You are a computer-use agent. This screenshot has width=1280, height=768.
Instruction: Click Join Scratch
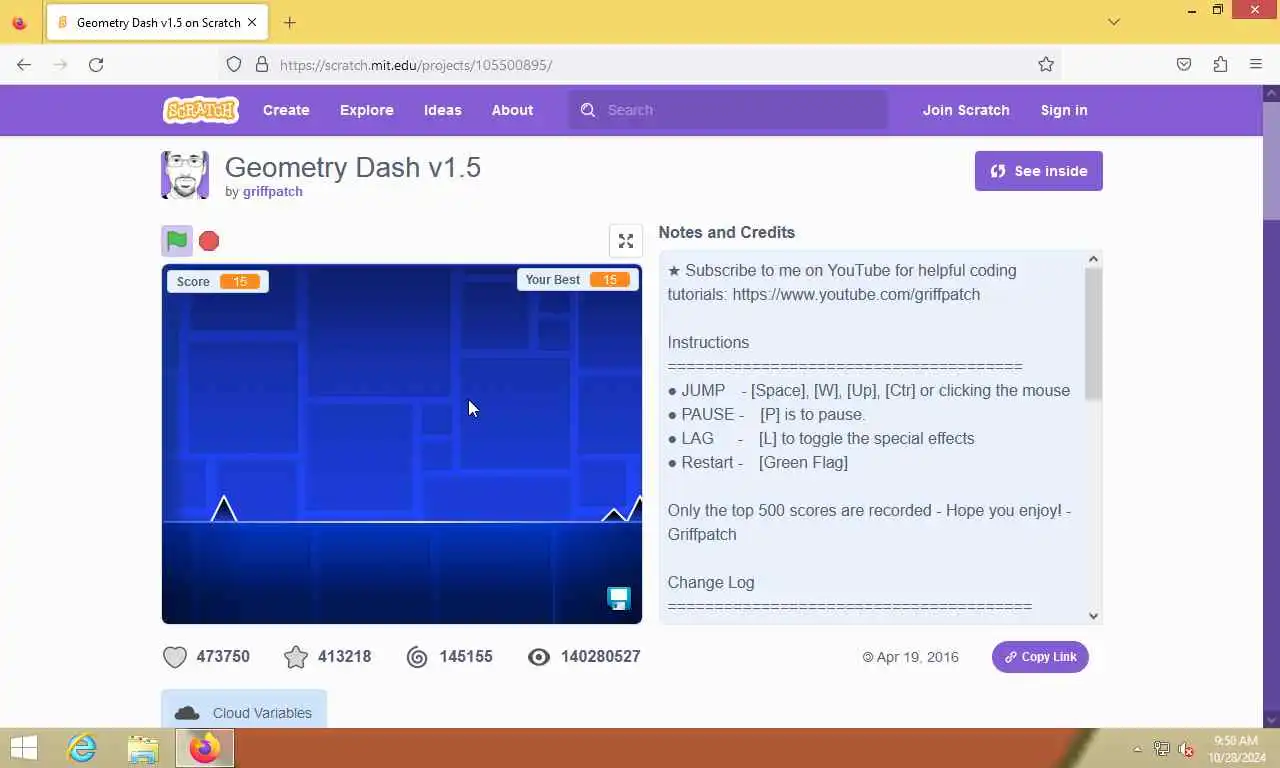pos(966,110)
